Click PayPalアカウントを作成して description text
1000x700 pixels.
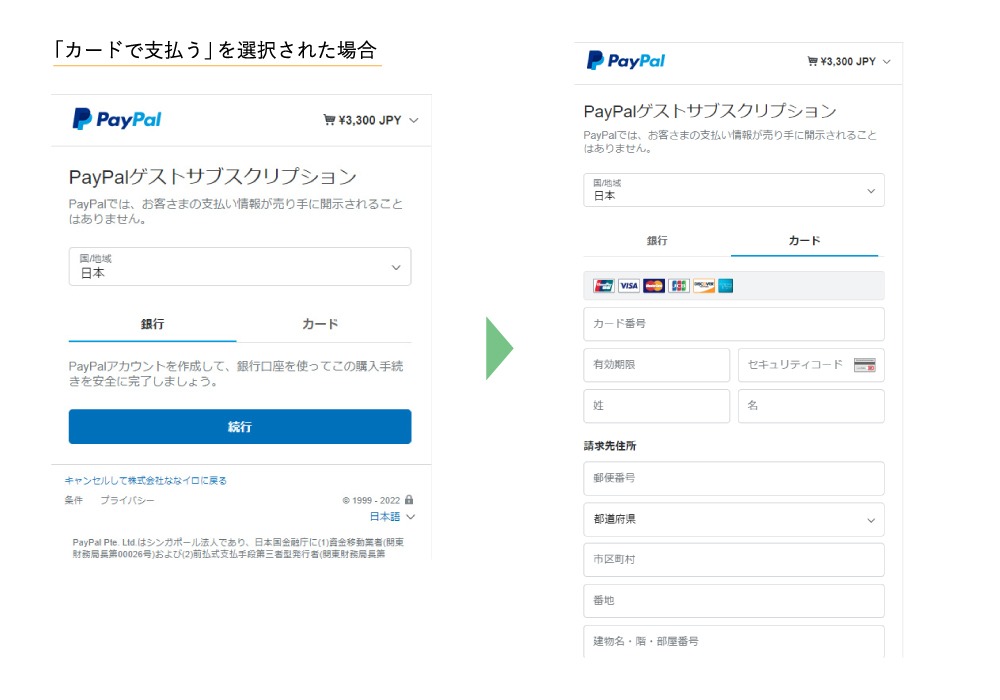pyautogui.click(x=236, y=374)
